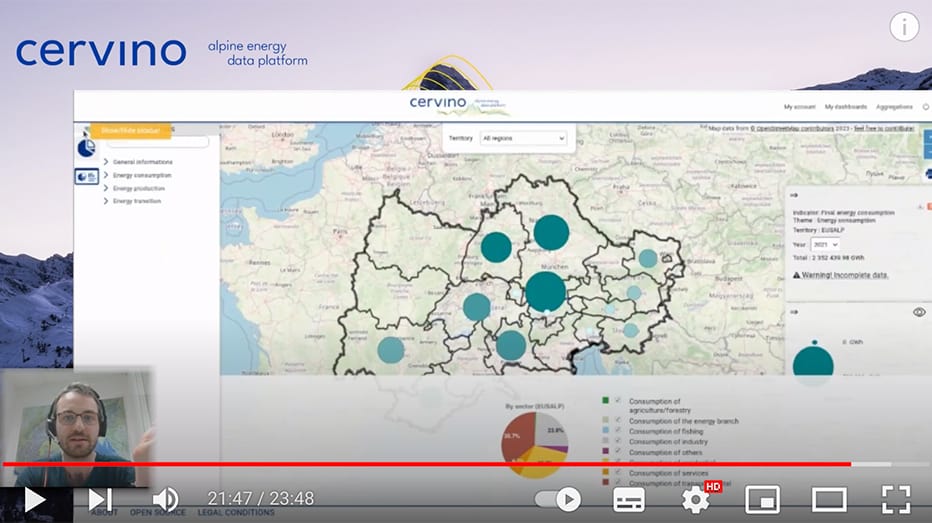Open My account menu
The height and width of the screenshot is (523, 932).
[799, 107]
